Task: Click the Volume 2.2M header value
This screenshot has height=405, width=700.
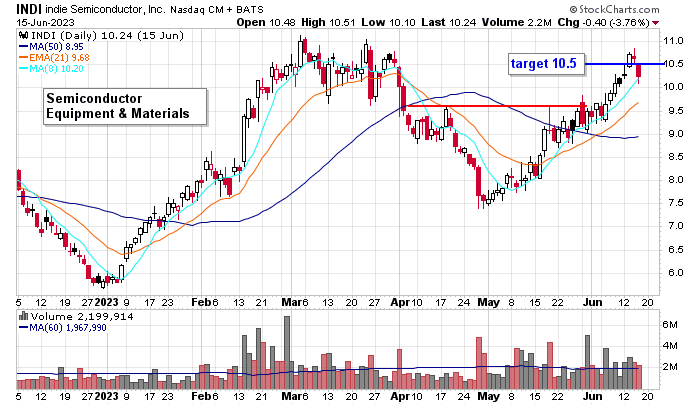Action: tap(516, 22)
